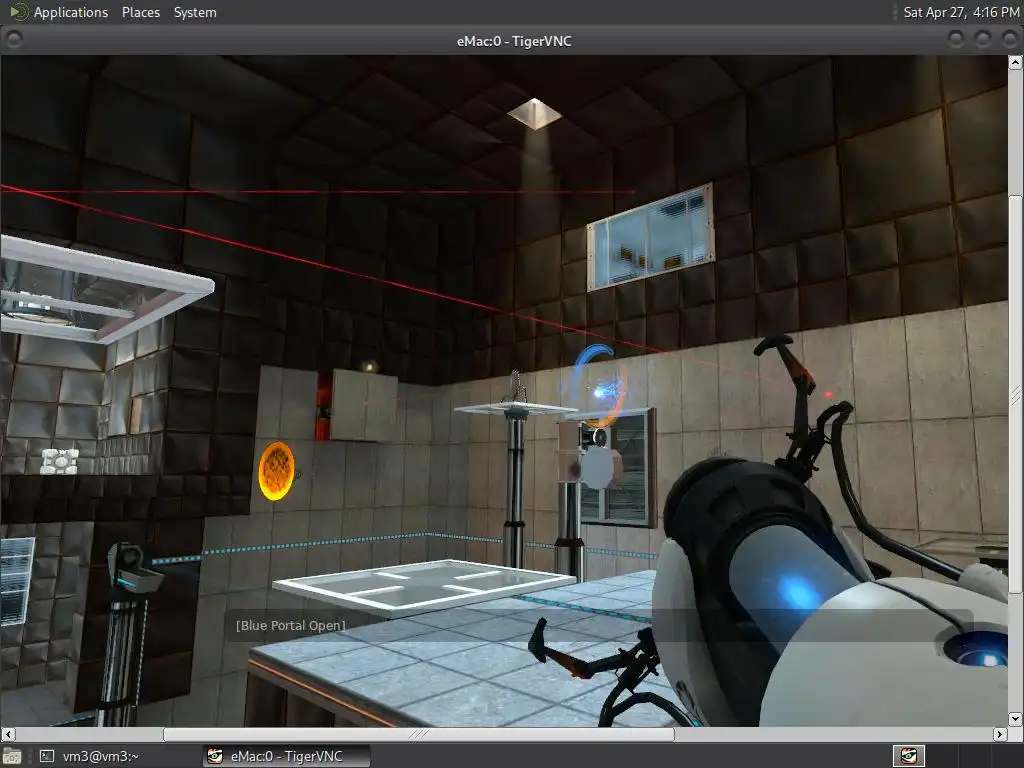Click the clock showing Sat Apr 27
This screenshot has width=1024, height=768.
pos(961,12)
